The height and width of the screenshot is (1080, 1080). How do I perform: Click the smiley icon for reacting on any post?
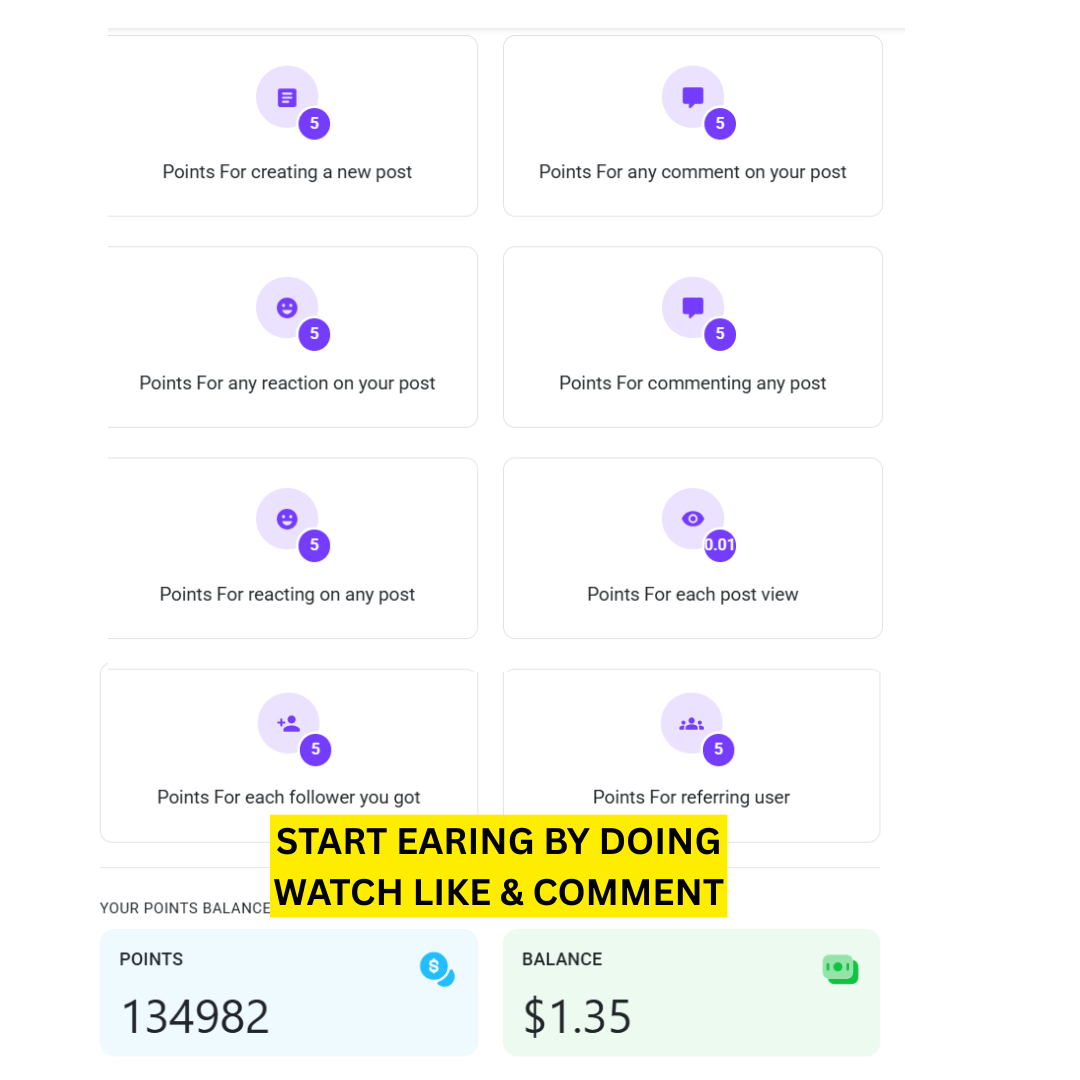[287, 519]
